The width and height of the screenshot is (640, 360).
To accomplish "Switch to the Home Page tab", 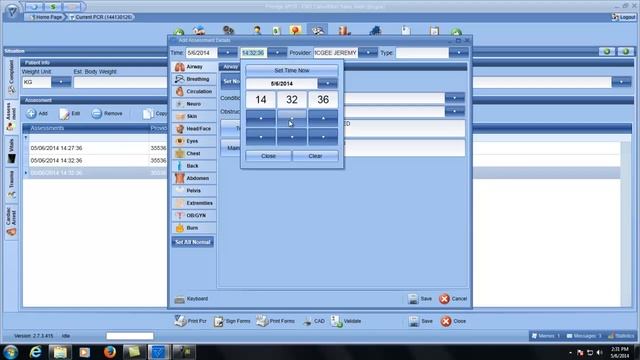I will click(x=46, y=17).
